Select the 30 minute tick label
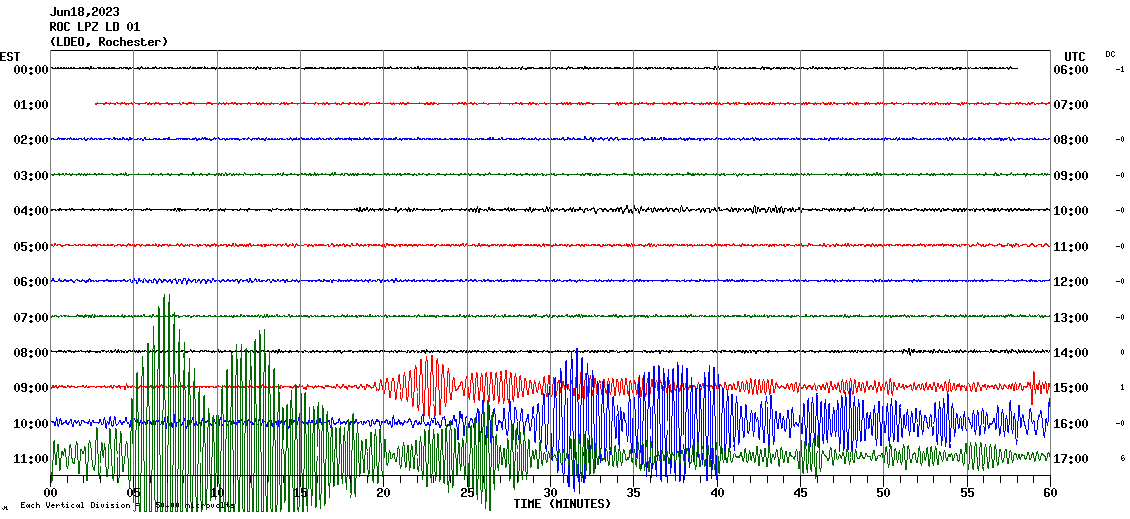 (x=550, y=493)
